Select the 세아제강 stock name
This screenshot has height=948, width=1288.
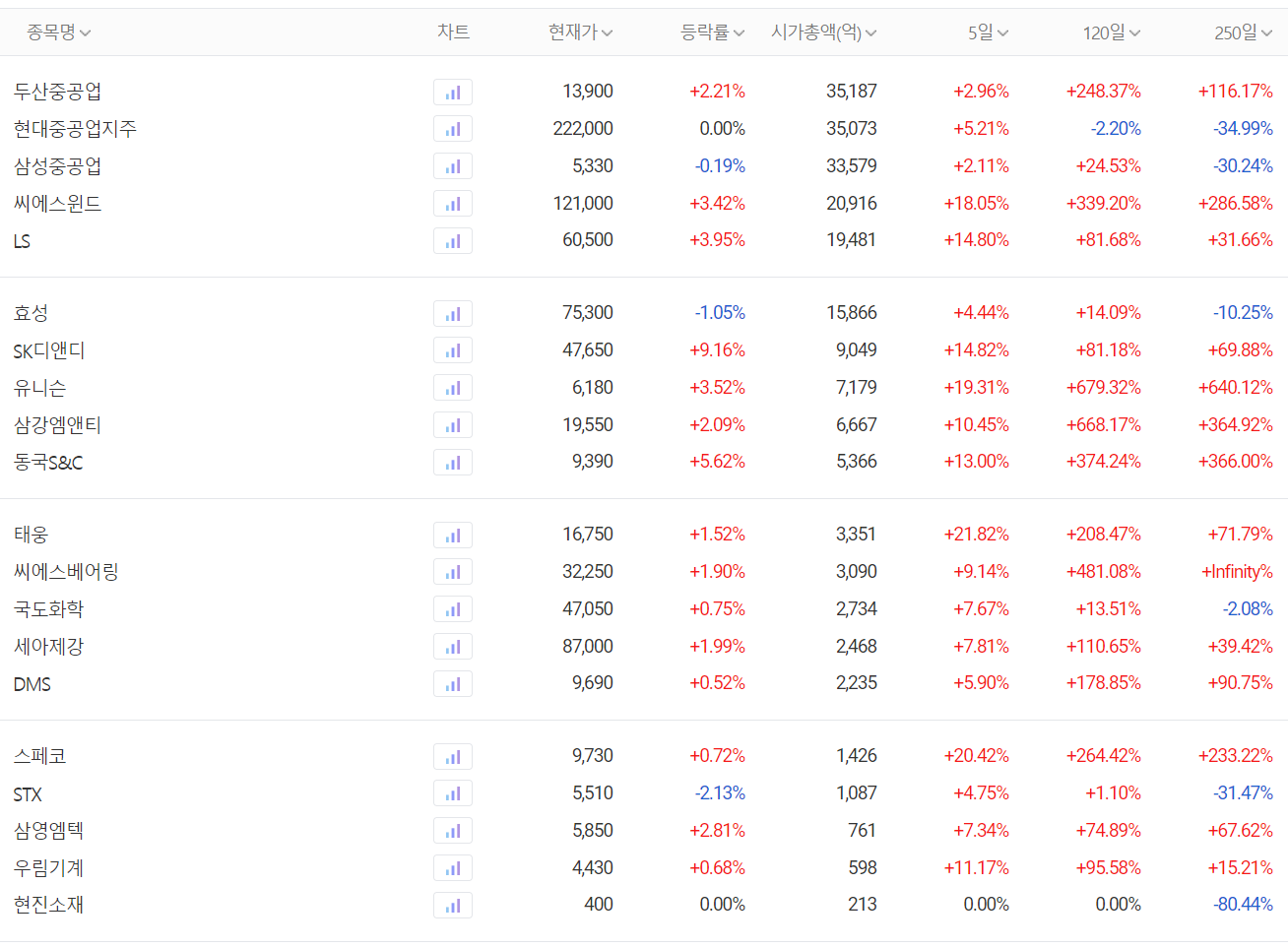[48, 647]
